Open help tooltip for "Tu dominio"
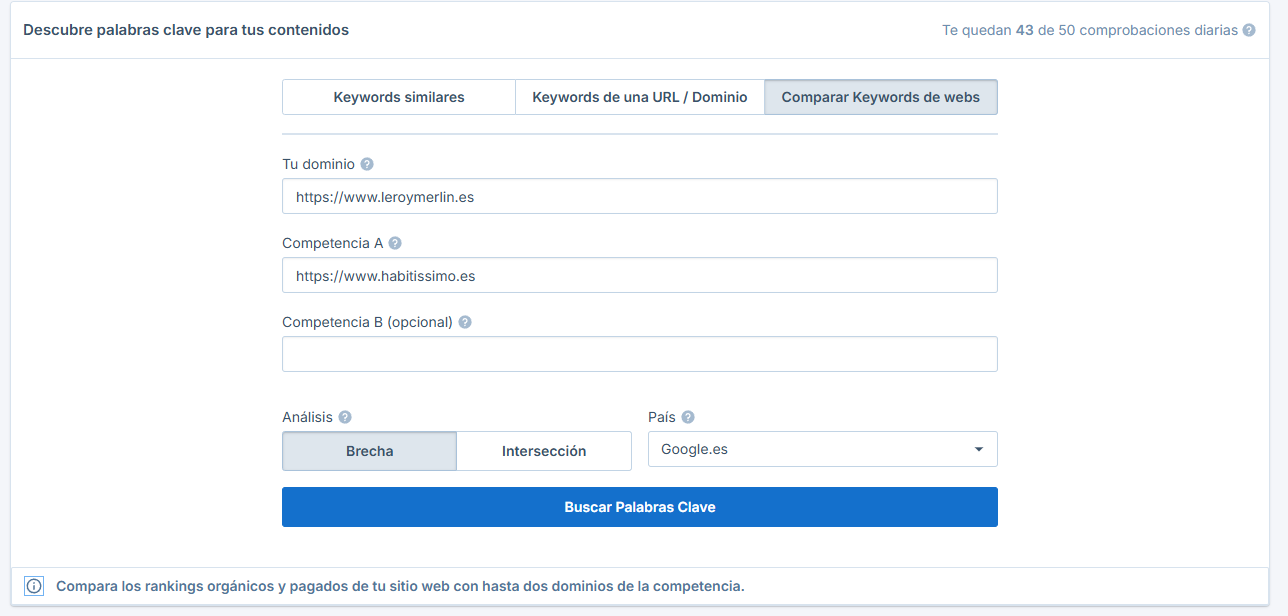The height and width of the screenshot is (616, 1288). click(x=366, y=163)
